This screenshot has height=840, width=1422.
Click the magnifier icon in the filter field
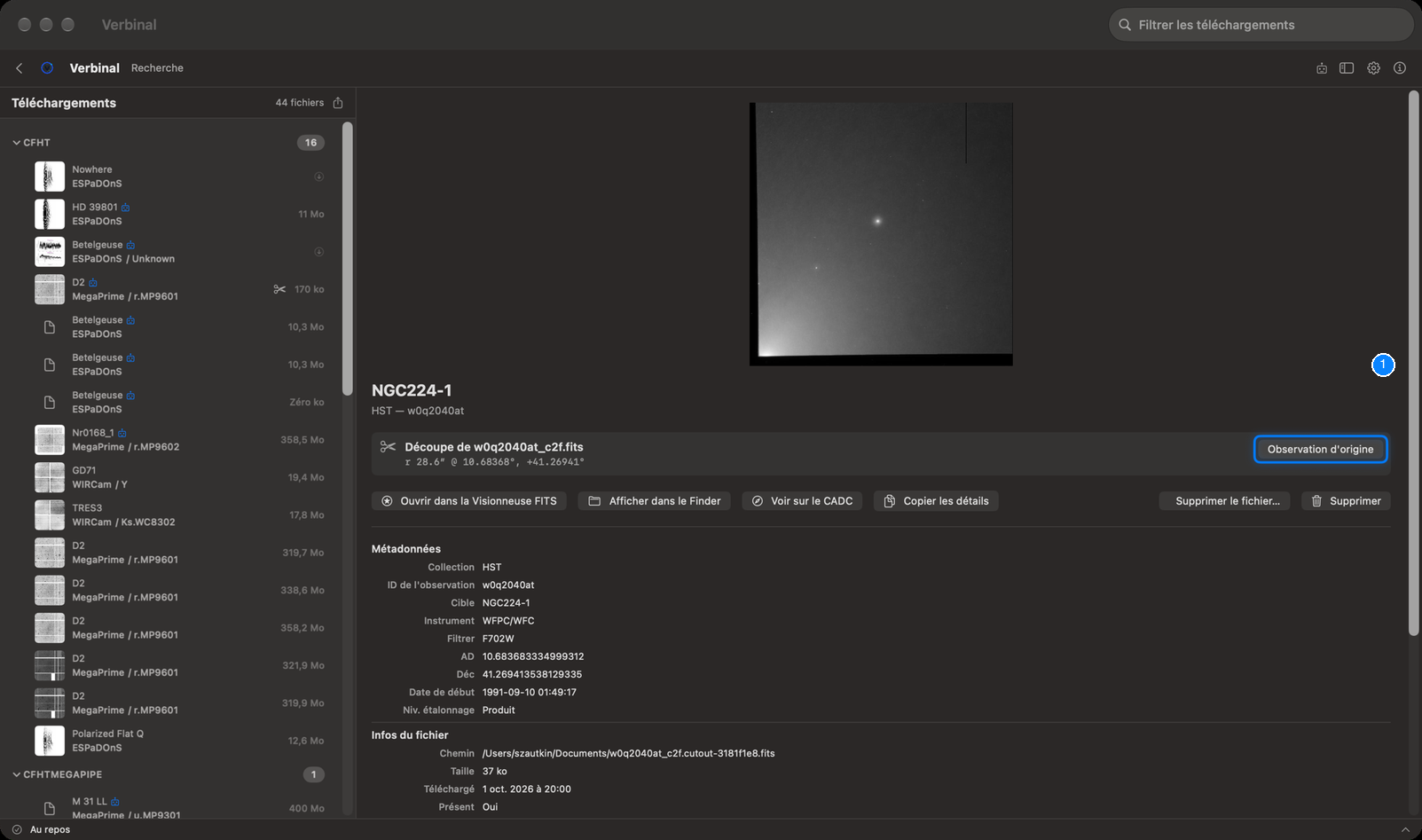1125,25
